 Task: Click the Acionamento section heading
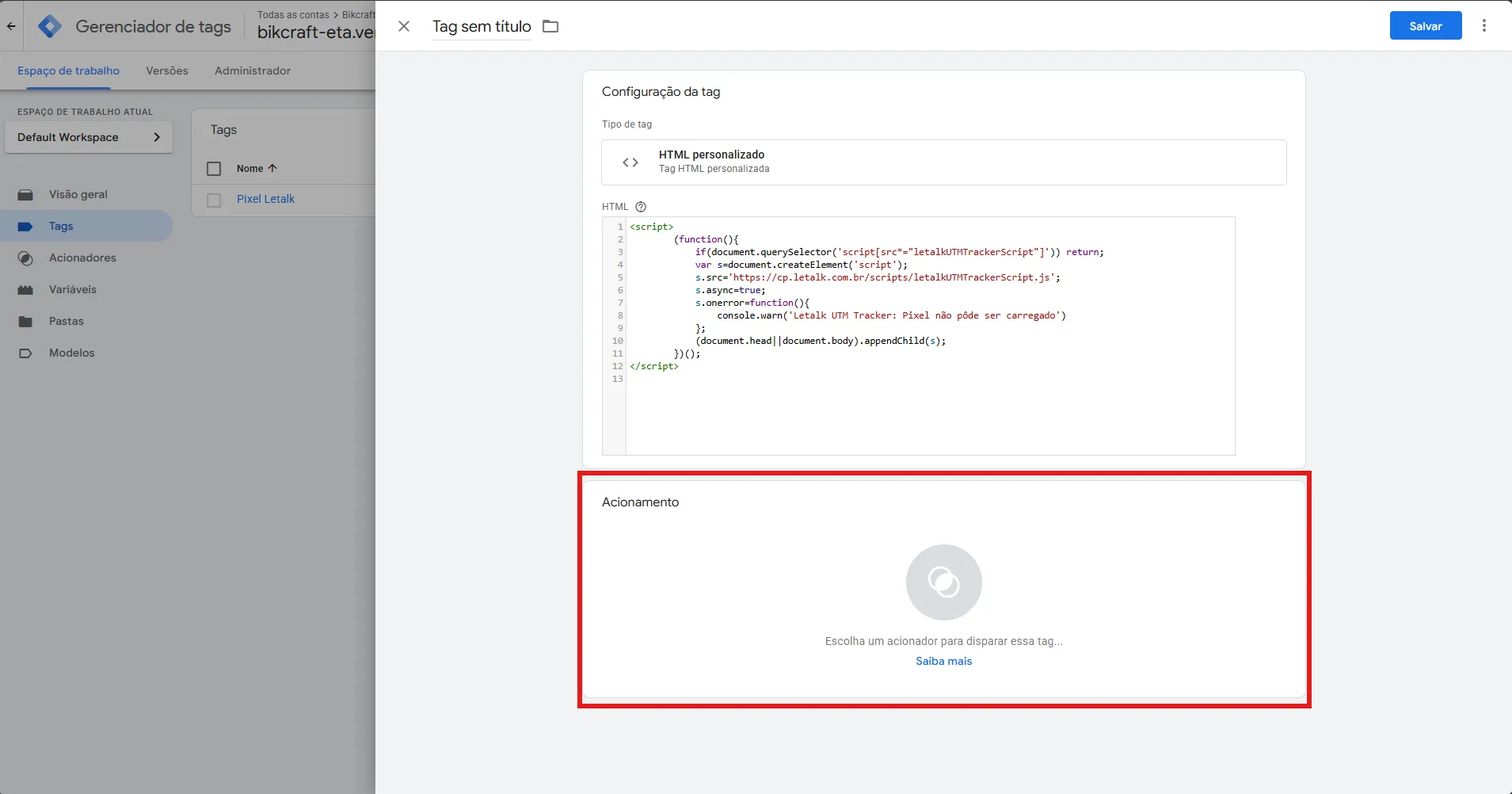tap(640, 502)
